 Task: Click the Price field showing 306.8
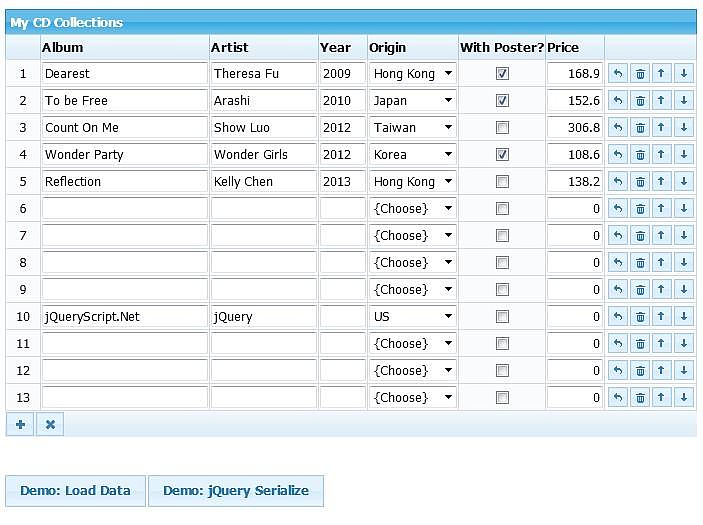coord(575,127)
